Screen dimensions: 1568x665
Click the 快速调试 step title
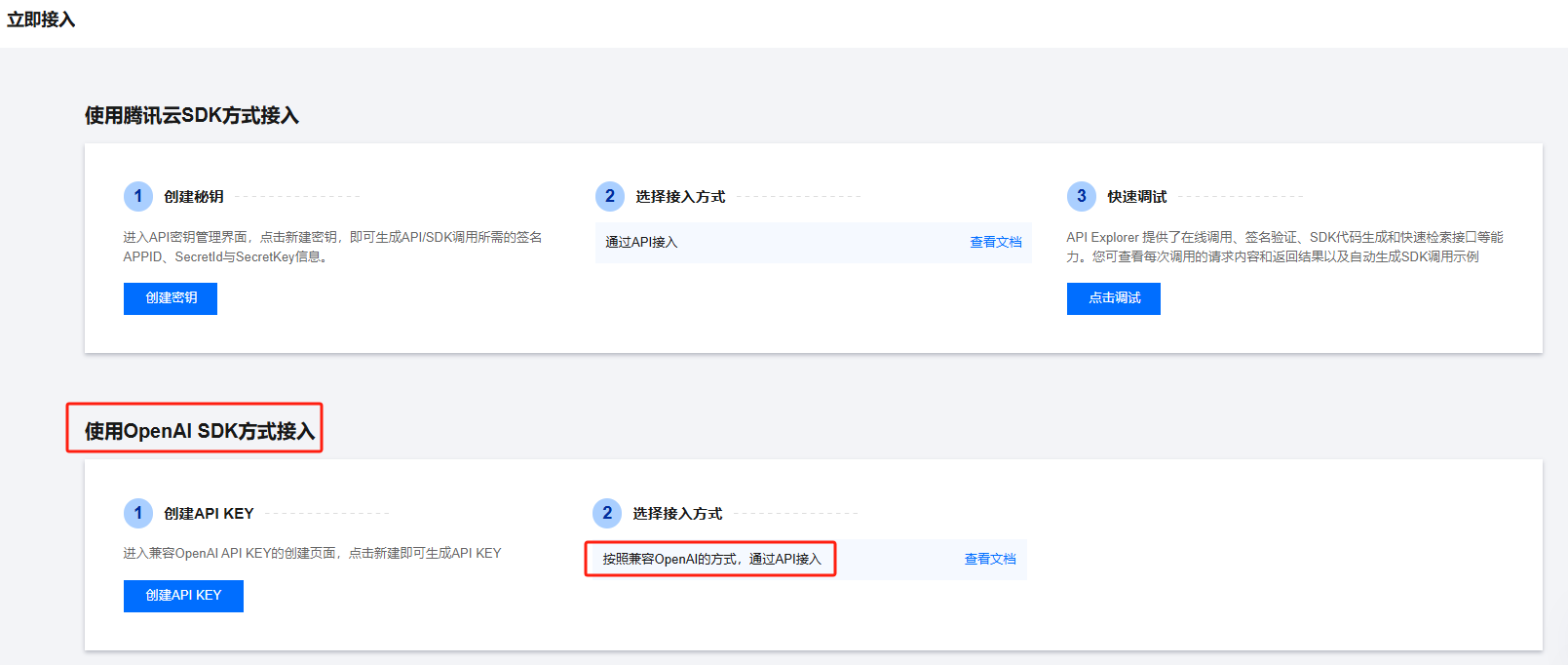1137,196
